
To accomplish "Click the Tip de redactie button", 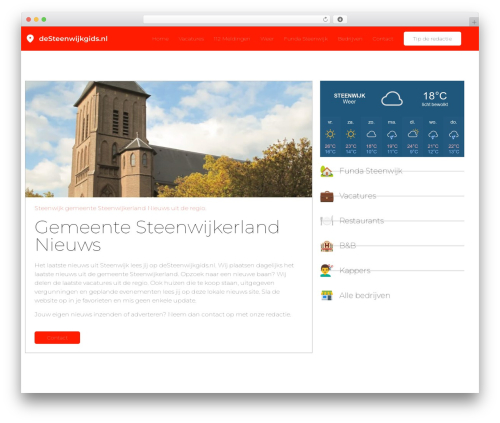I will click(432, 39).
